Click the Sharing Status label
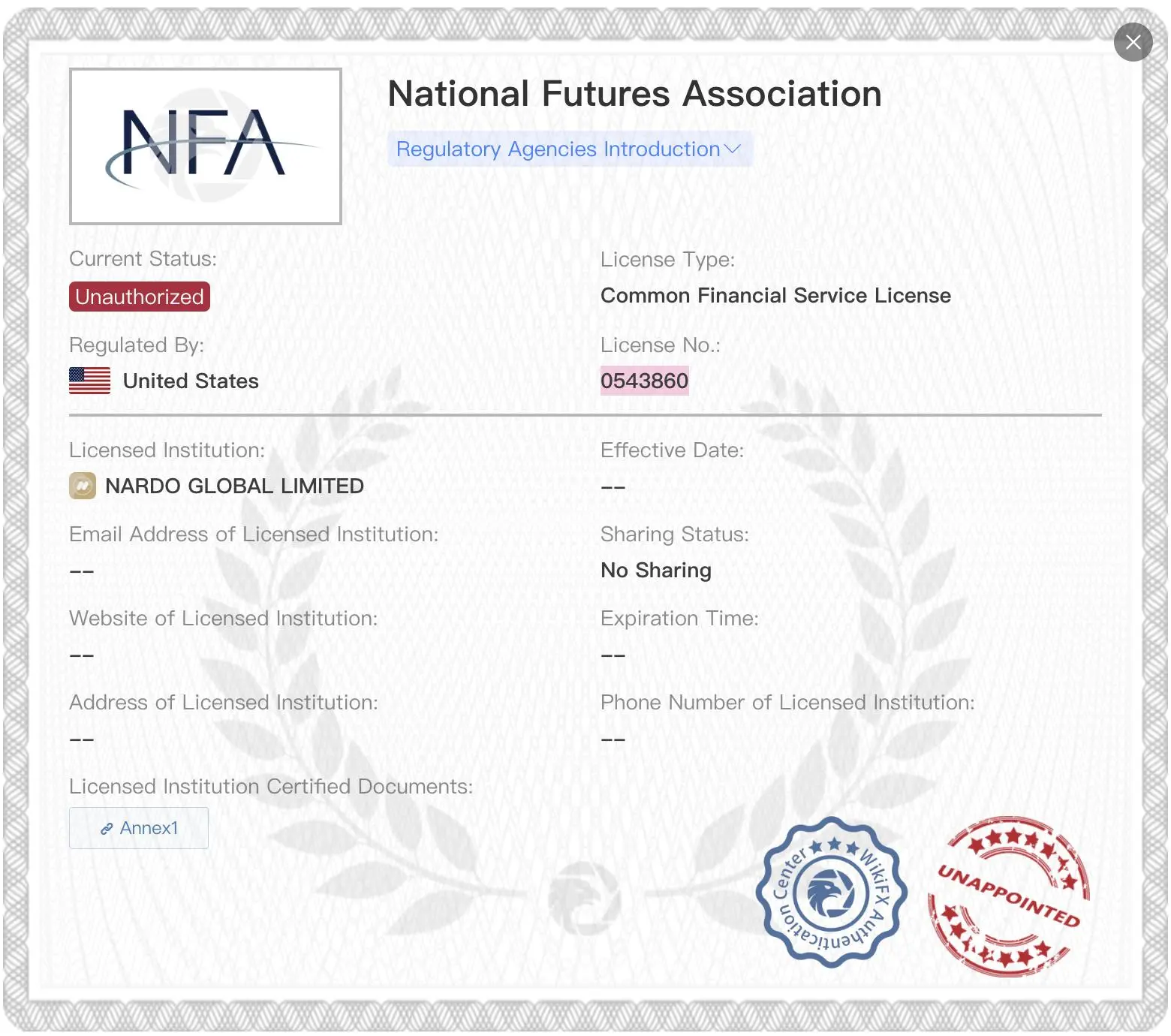The width and height of the screenshot is (1171, 1036). 675,535
